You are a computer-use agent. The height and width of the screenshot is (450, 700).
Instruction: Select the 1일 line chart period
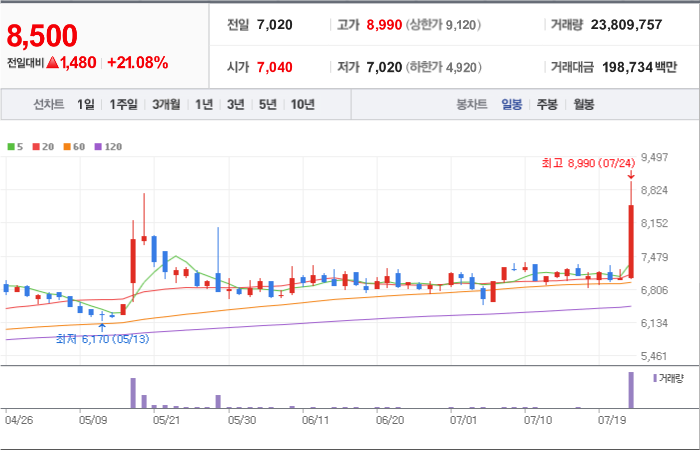click(x=86, y=104)
